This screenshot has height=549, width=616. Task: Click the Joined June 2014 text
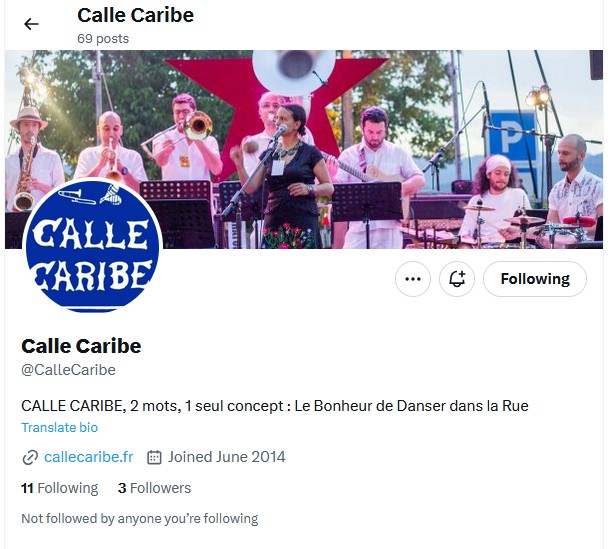click(227, 457)
